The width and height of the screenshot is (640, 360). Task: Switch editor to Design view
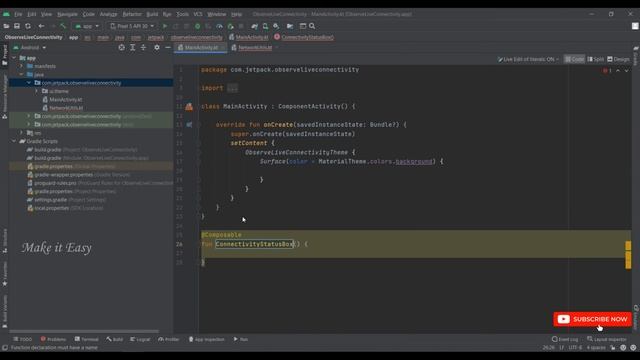618,59
